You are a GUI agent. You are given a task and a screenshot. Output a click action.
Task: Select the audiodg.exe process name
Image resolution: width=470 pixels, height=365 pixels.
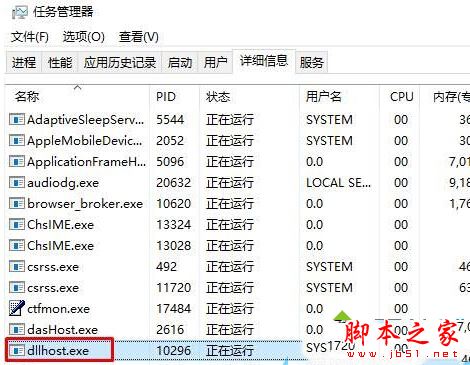63,183
